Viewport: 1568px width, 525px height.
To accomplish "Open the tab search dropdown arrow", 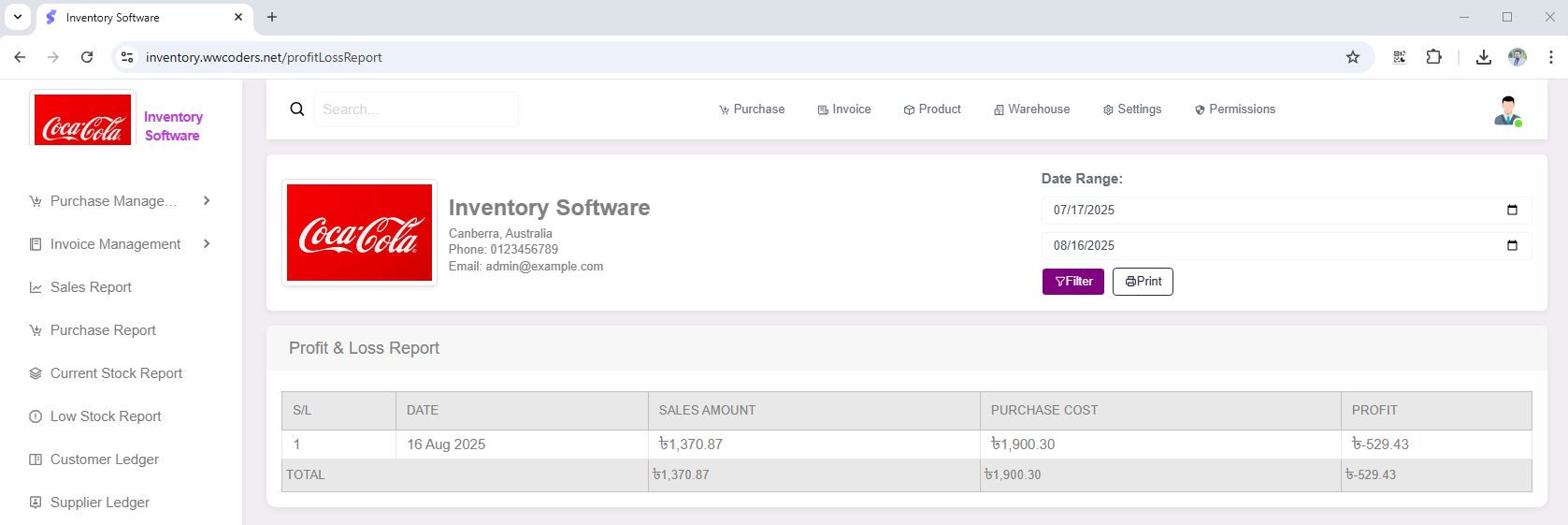I will [x=17, y=17].
